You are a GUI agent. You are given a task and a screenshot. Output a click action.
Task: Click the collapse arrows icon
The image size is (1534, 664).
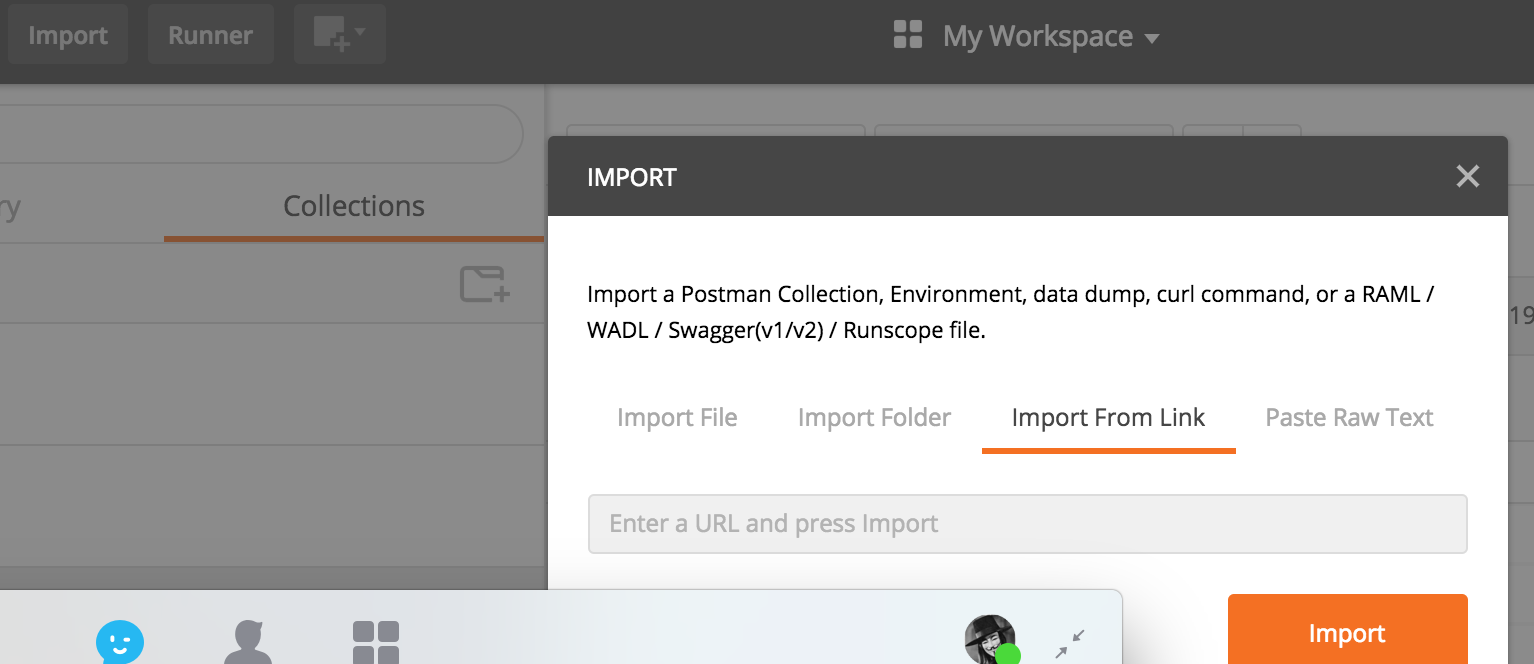[1070, 643]
